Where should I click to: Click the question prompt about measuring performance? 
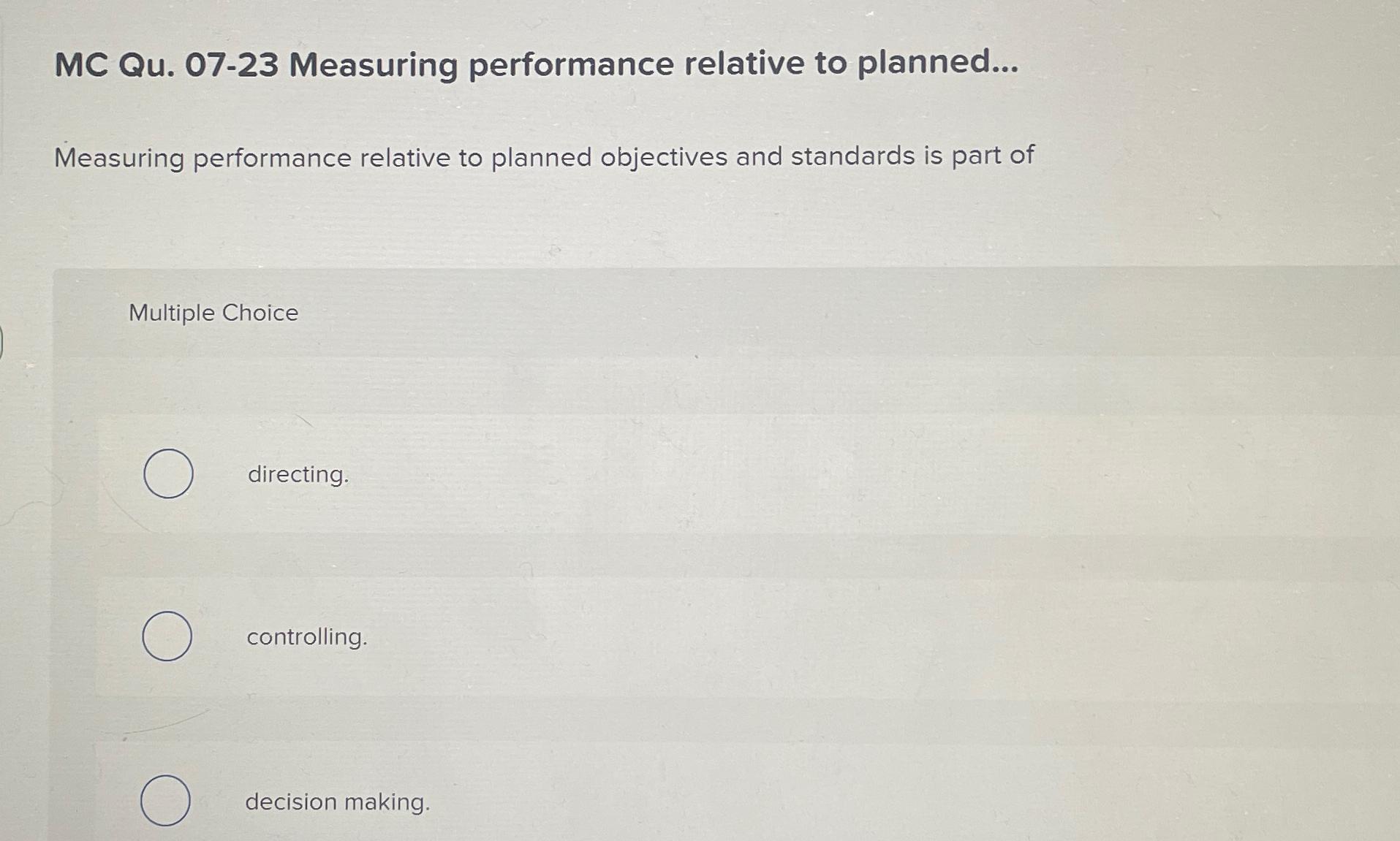click(545, 155)
